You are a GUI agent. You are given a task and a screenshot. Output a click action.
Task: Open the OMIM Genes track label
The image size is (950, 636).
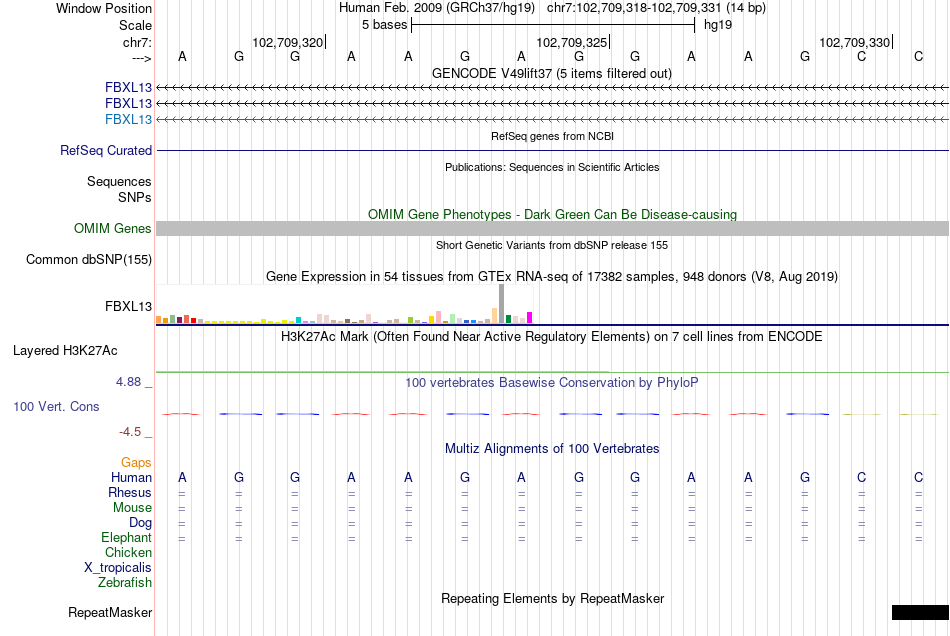tap(113, 228)
